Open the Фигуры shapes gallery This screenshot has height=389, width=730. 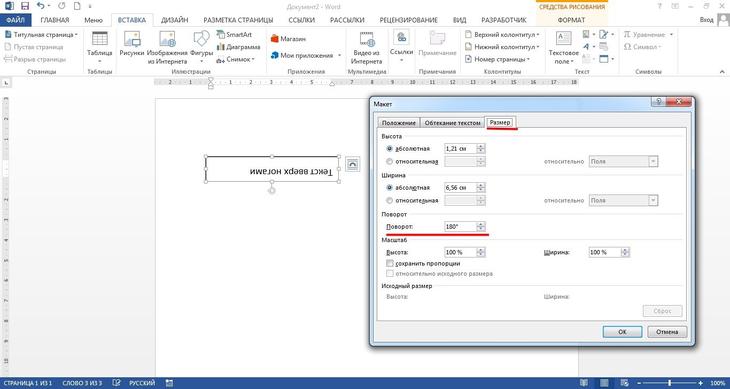pos(201,47)
